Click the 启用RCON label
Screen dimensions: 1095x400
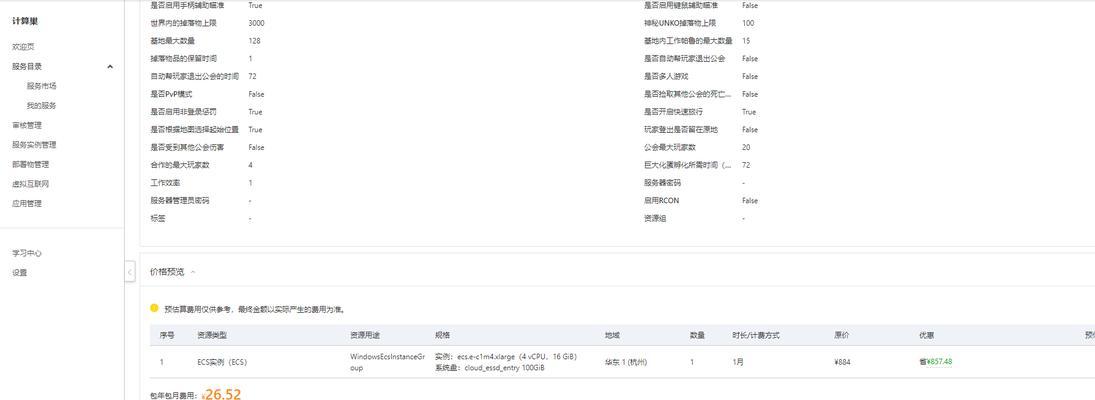(661, 200)
